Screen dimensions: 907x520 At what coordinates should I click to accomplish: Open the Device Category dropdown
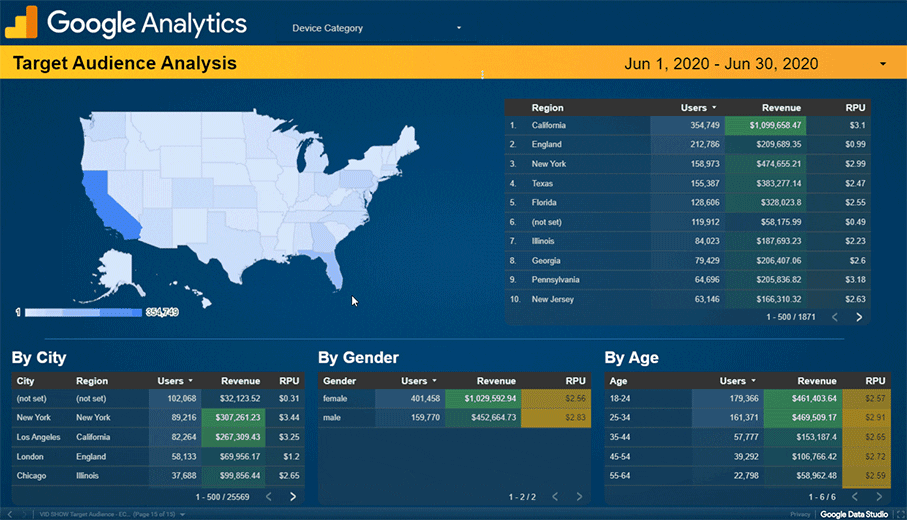click(x=377, y=28)
